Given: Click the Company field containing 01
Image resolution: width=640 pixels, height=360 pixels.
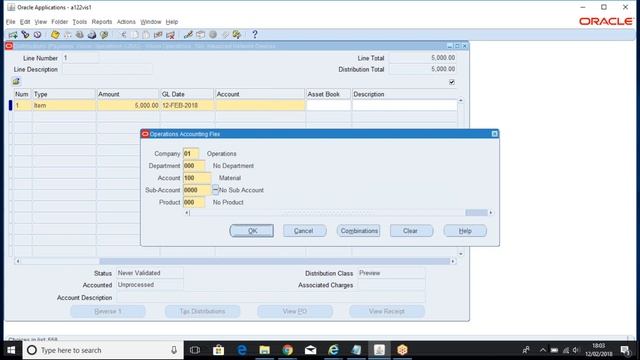Looking at the screenshot, I should 191,153.
